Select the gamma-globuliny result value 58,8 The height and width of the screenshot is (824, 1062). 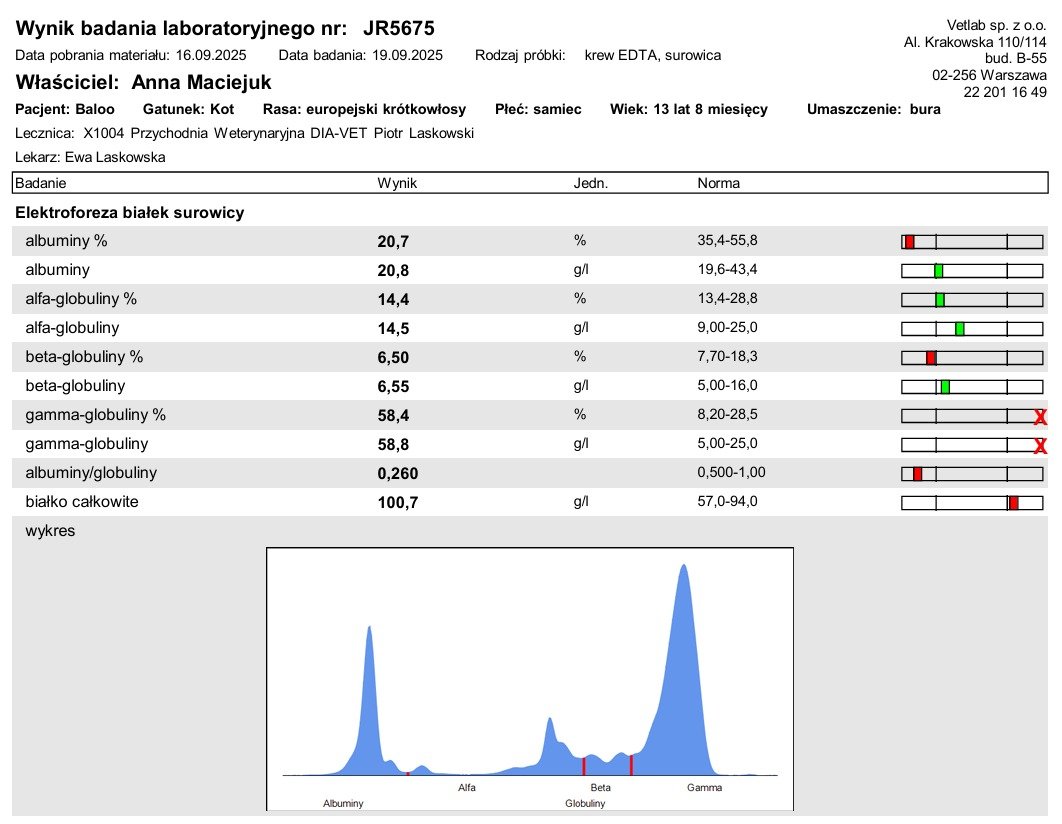point(394,445)
